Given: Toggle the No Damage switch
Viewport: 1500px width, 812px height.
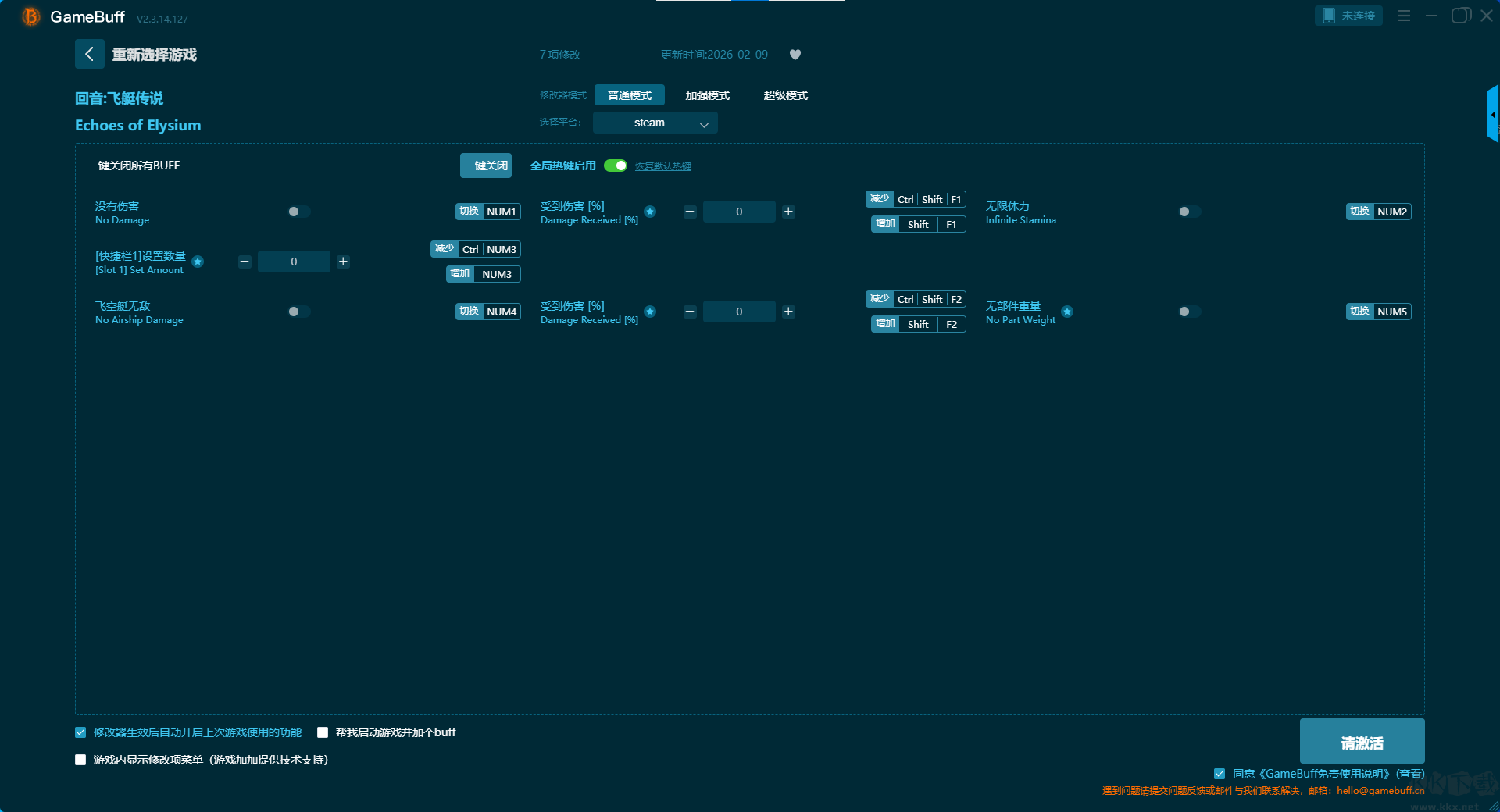Looking at the screenshot, I should pos(298,212).
